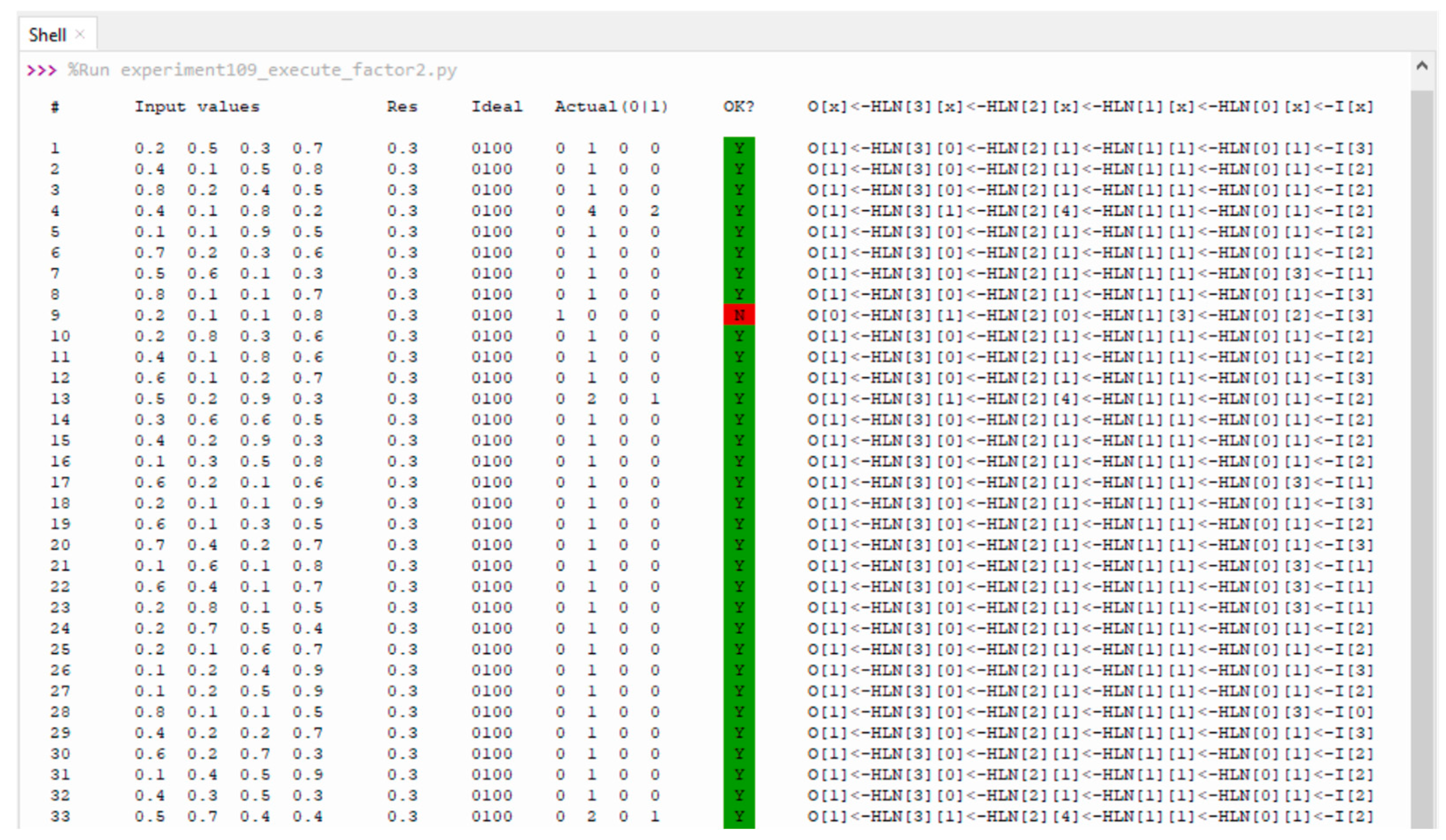Click the red N cell in row 9
Image resolution: width=1446 pixels, height=840 pixels.
[x=739, y=315]
